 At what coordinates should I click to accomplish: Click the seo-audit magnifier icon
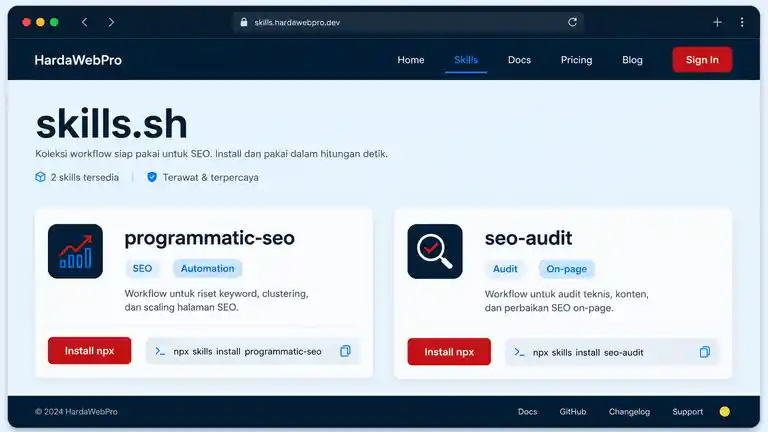coord(435,251)
